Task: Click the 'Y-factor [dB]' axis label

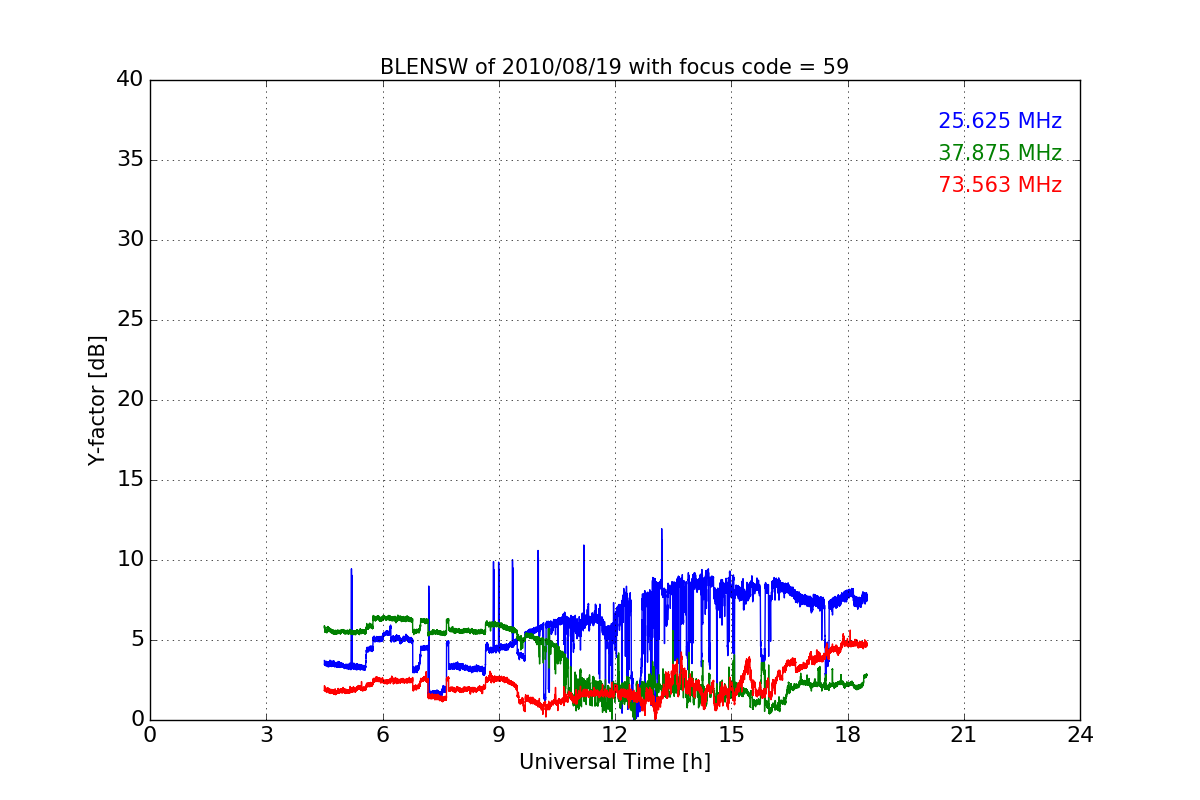Action: click(x=97, y=400)
